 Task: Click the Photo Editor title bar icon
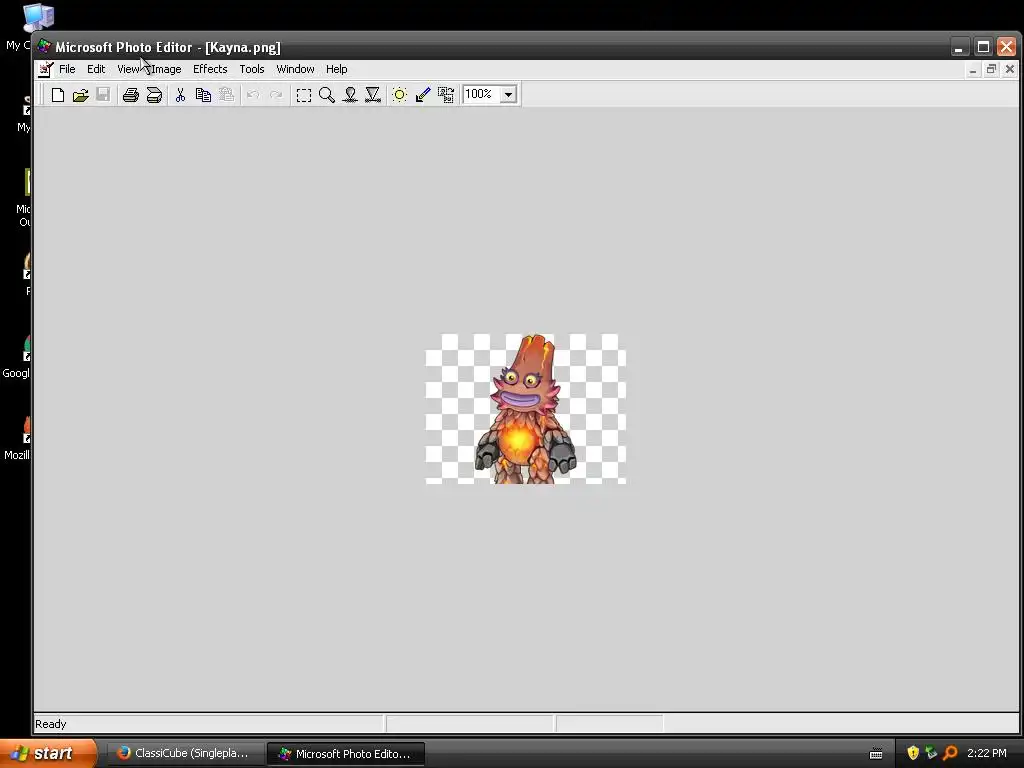coord(44,46)
